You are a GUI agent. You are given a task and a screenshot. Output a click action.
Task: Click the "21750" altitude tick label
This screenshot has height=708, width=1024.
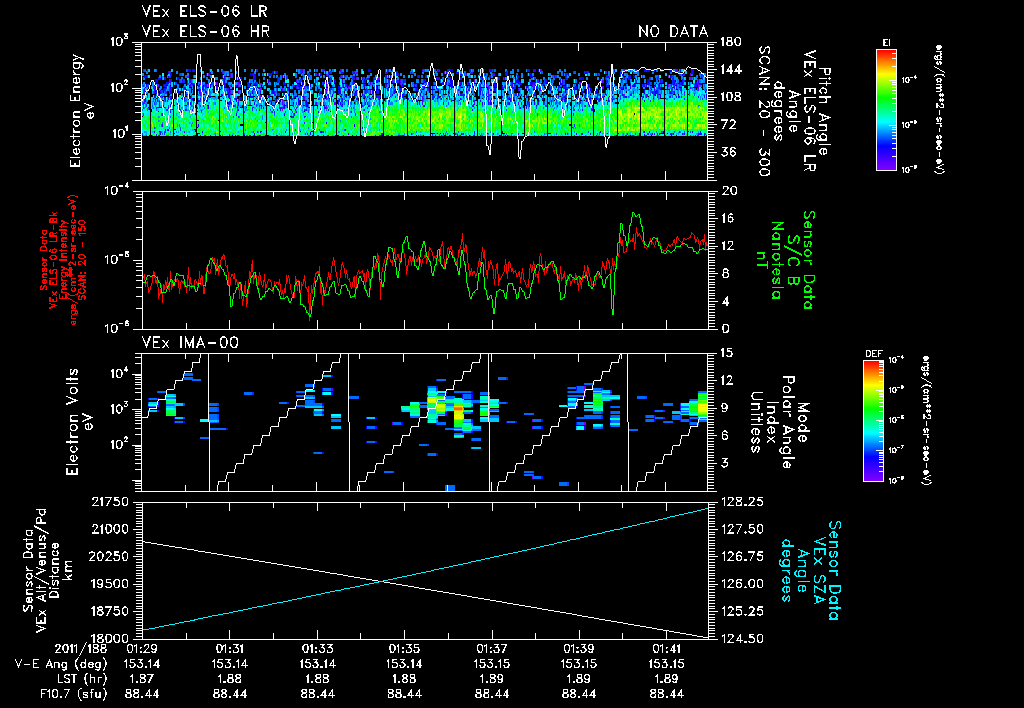(x=109, y=502)
